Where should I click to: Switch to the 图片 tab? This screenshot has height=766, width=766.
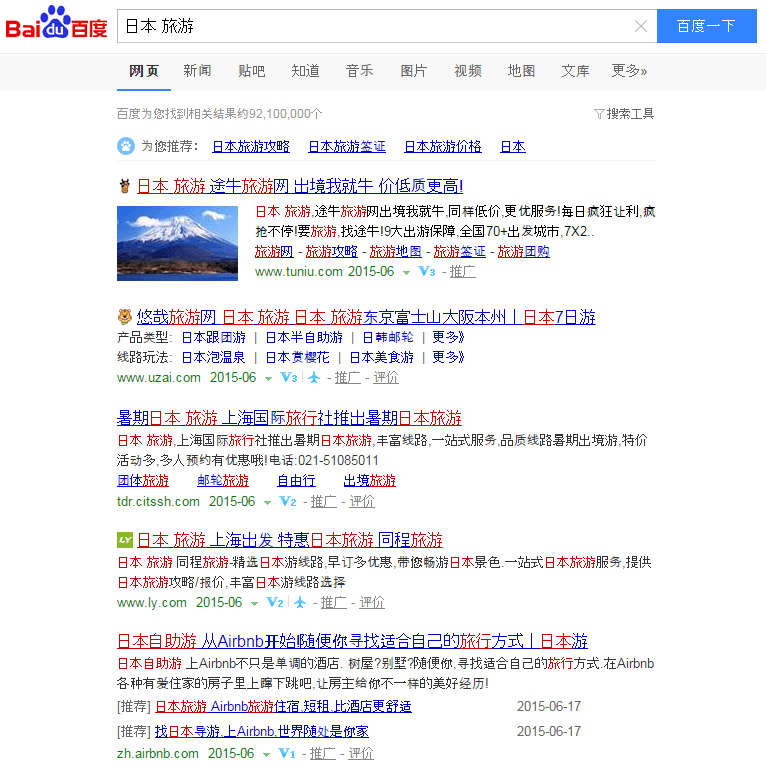pos(413,71)
